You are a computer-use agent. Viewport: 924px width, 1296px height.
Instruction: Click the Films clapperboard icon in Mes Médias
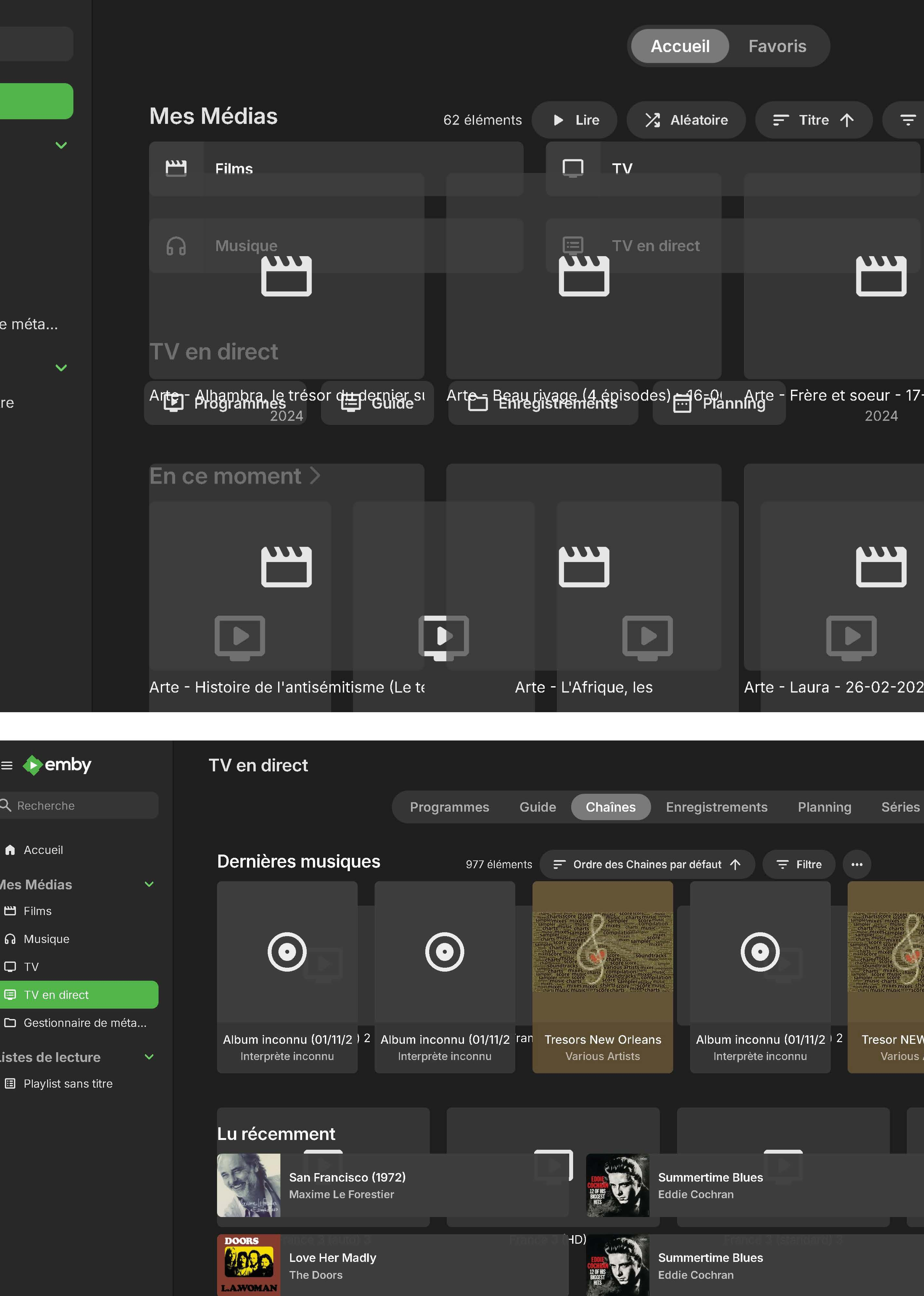(176, 168)
